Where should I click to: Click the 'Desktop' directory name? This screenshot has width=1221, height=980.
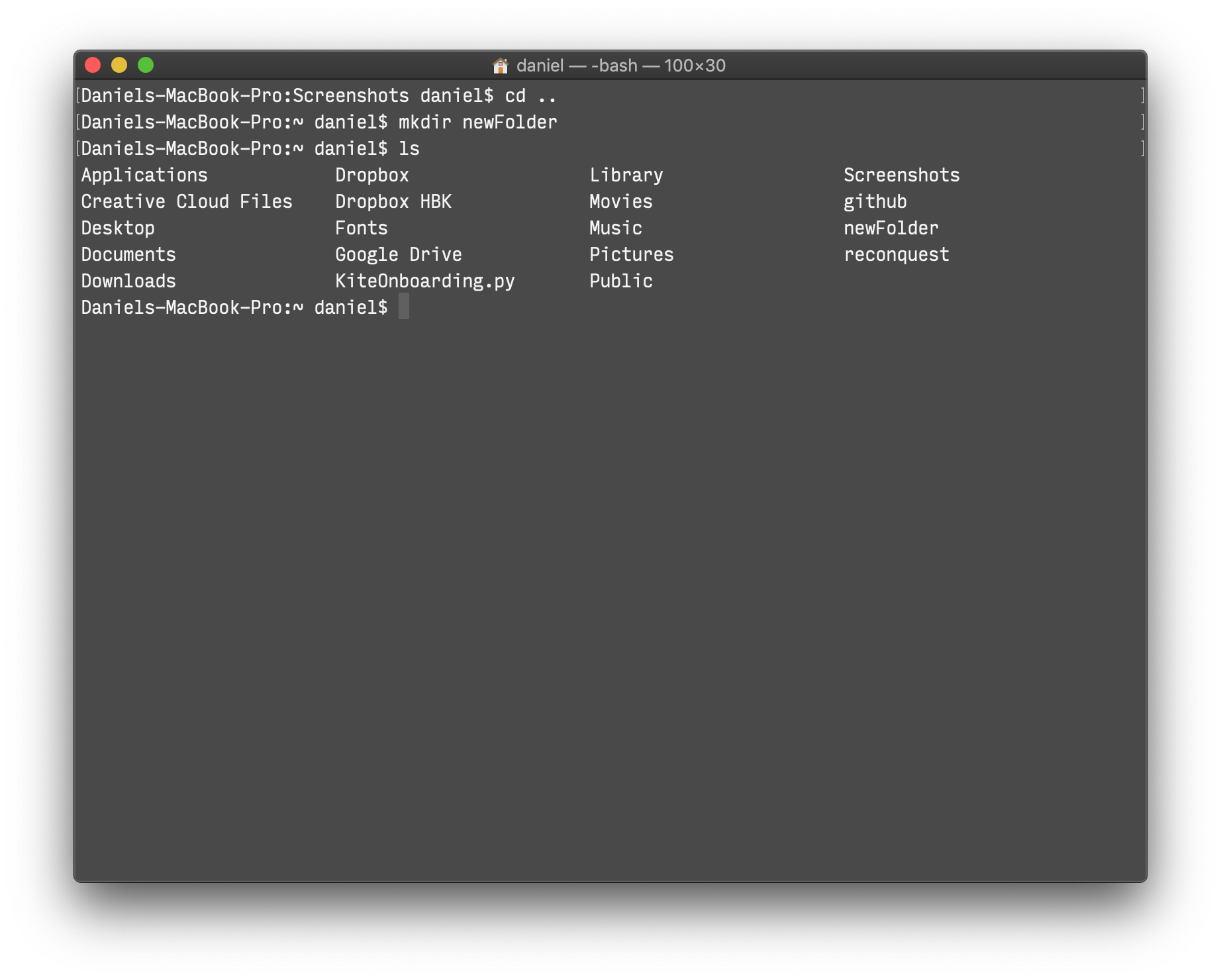pyautogui.click(x=118, y=228)
